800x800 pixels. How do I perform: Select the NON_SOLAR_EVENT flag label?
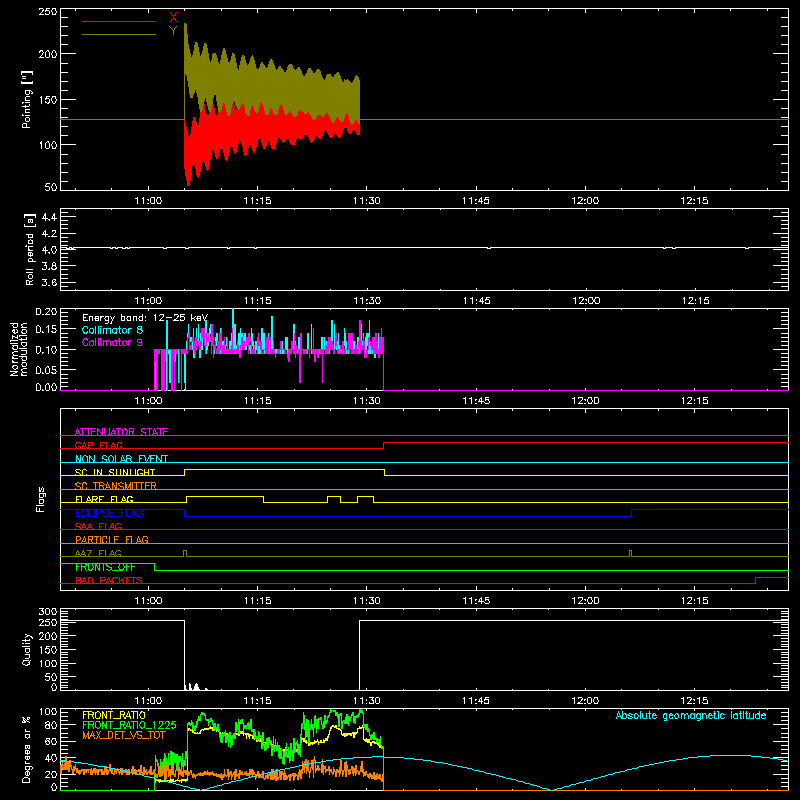pyautogui.click(x=121, y=459)
